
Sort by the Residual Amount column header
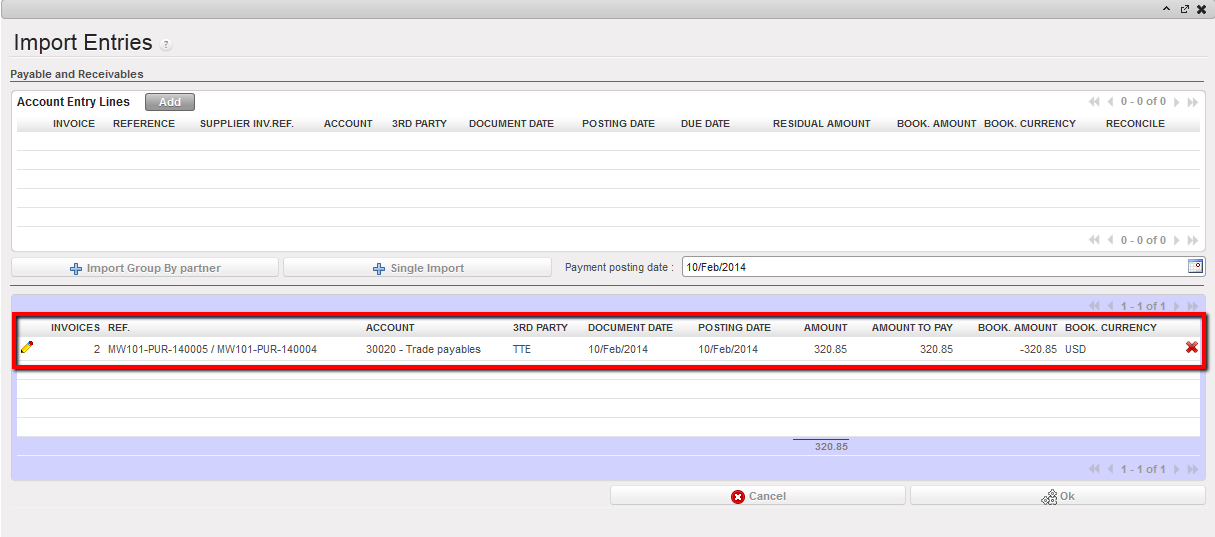click(821, 124)
